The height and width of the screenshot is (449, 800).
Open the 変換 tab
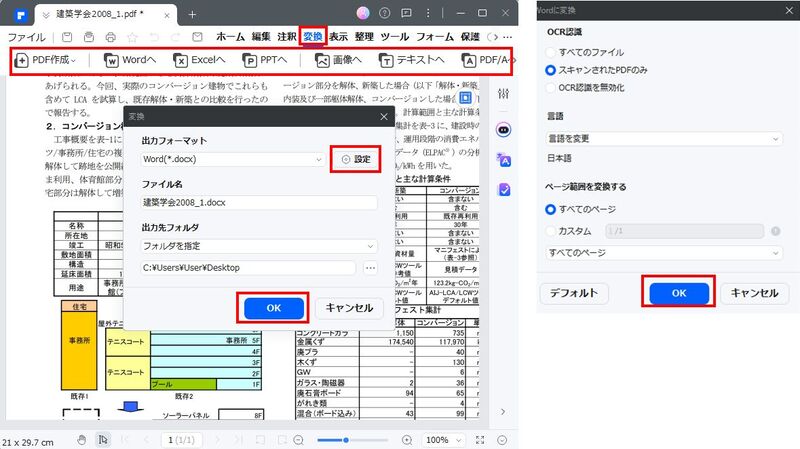(313, 37)
